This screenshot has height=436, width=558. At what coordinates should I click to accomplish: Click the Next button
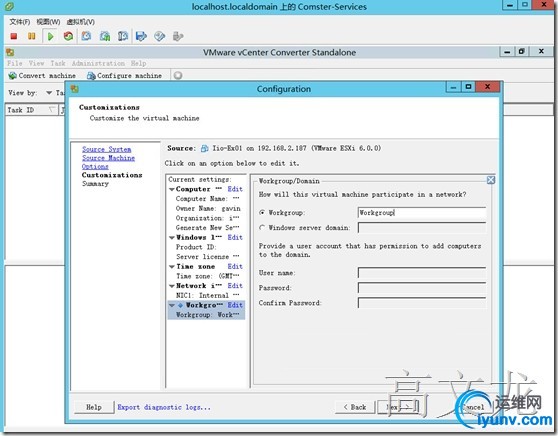coord(398,407)
